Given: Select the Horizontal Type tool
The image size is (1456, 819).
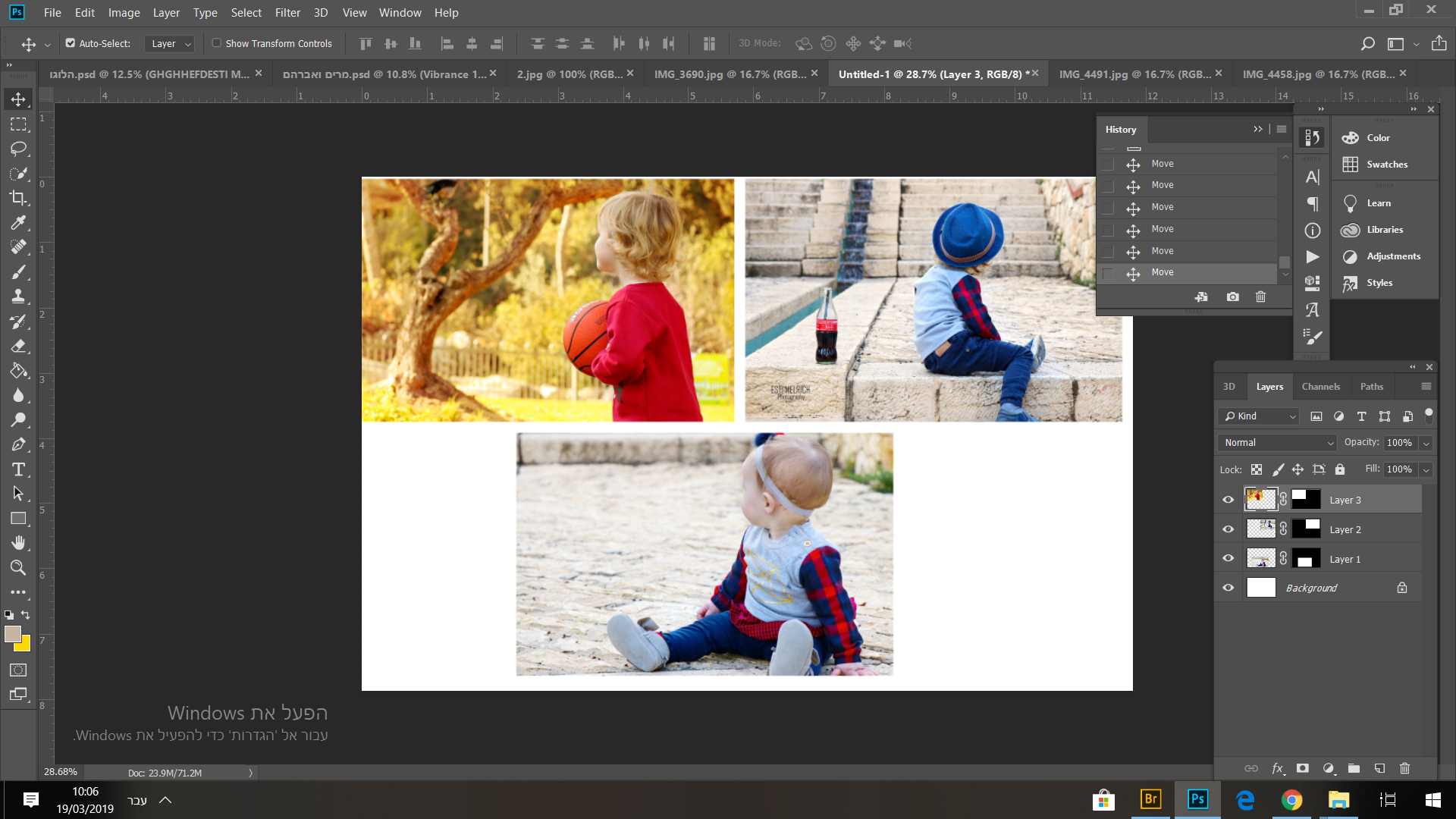Looking at the screenshot, I should click(x=18, y=469).
